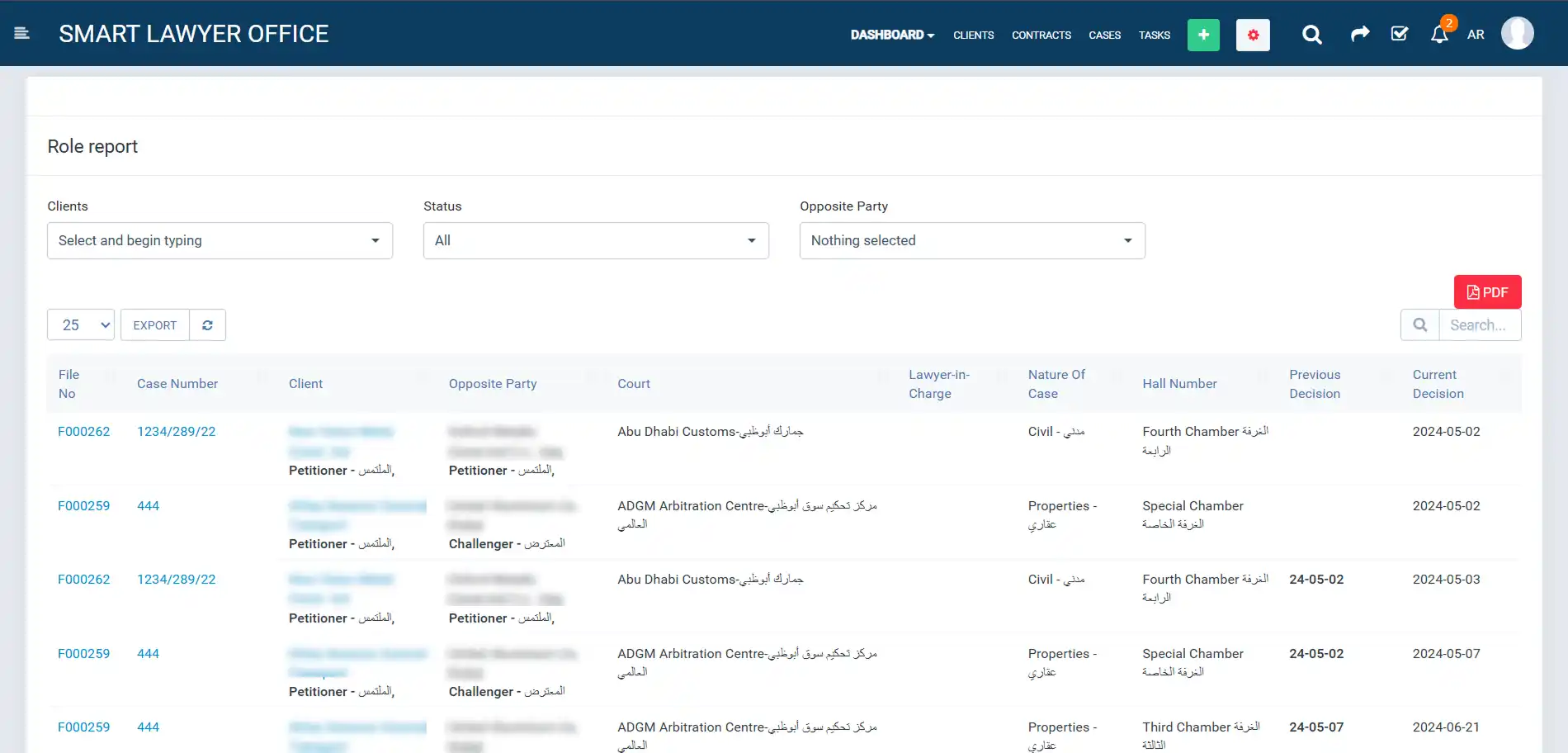The width and height of the screenshot is (1568, 753).
Task: Open the Opposite Party selector
Action: pyautogui.click(x=971, y=240)
